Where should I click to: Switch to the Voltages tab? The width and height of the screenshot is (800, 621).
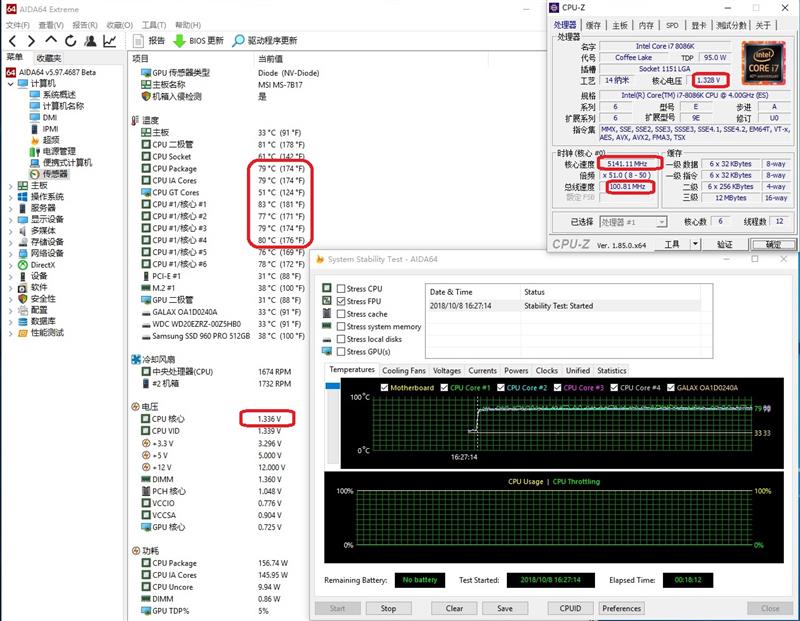click(x=447, y=370)
